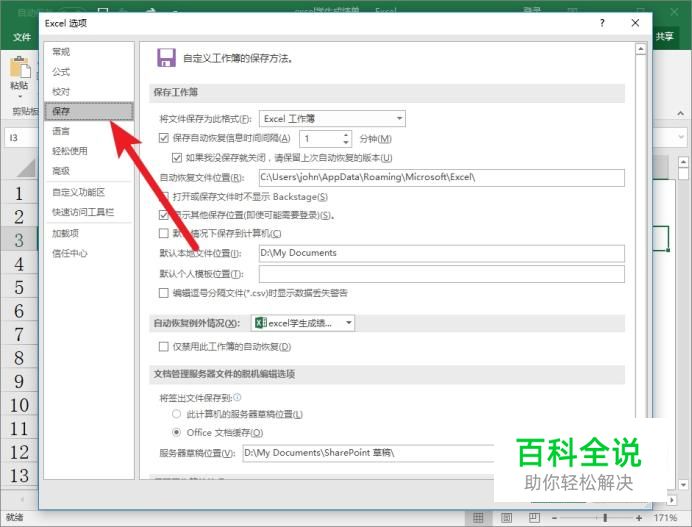Switch to Page Break Preview icon in status bar
Screen dimensions: 692x527
click(x=534, y=517)
